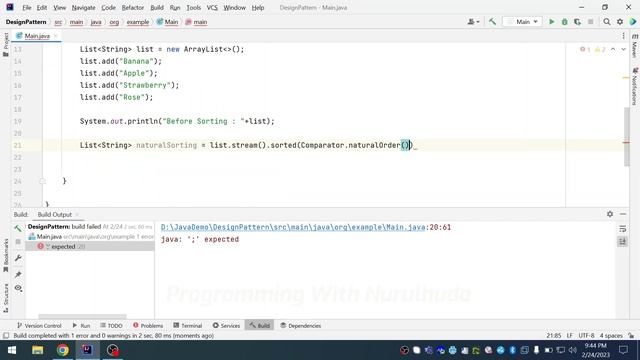640x360 pixels.
Task: Click the wrench icon in Build panel
Action: pos(18,258)
